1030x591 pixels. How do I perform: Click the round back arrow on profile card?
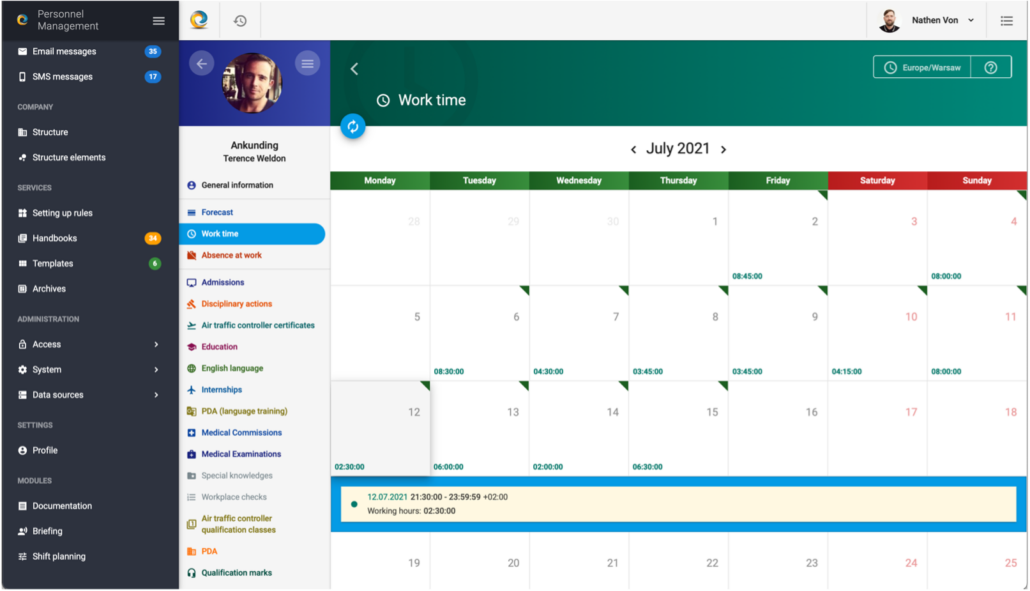[x=202, y=64]
